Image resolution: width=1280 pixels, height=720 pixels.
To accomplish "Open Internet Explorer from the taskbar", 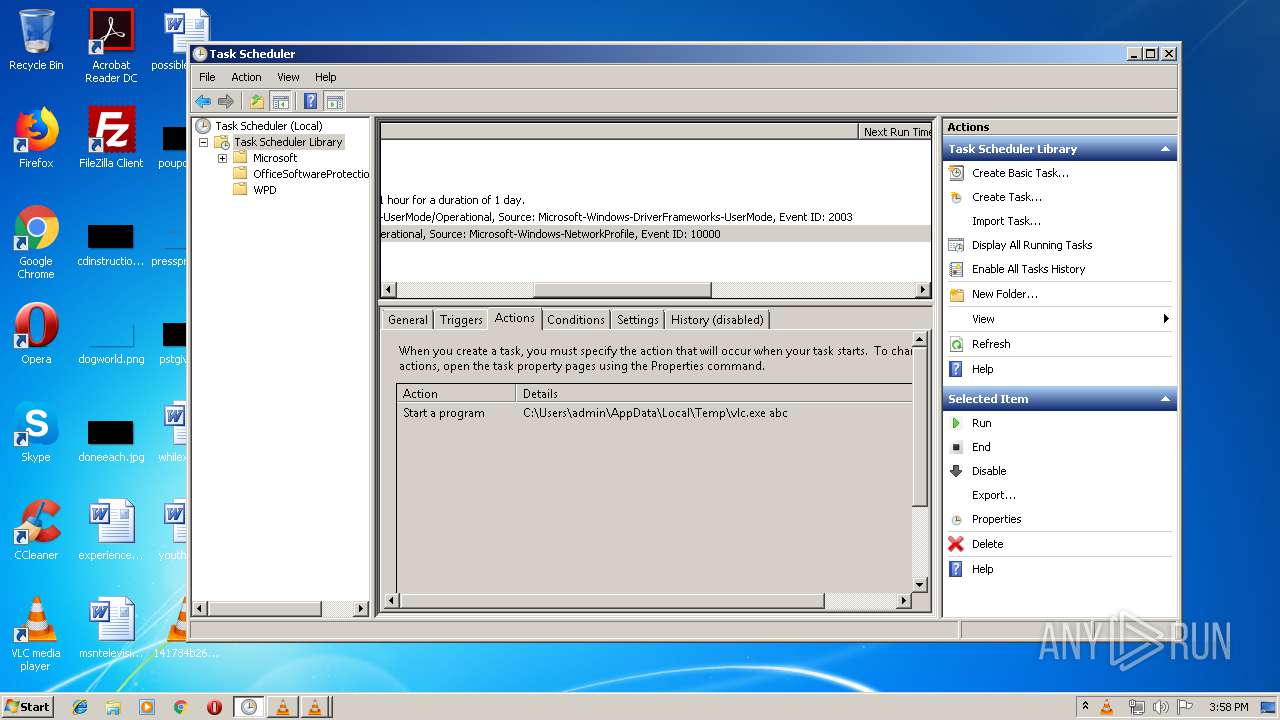I will pos(80,707).
